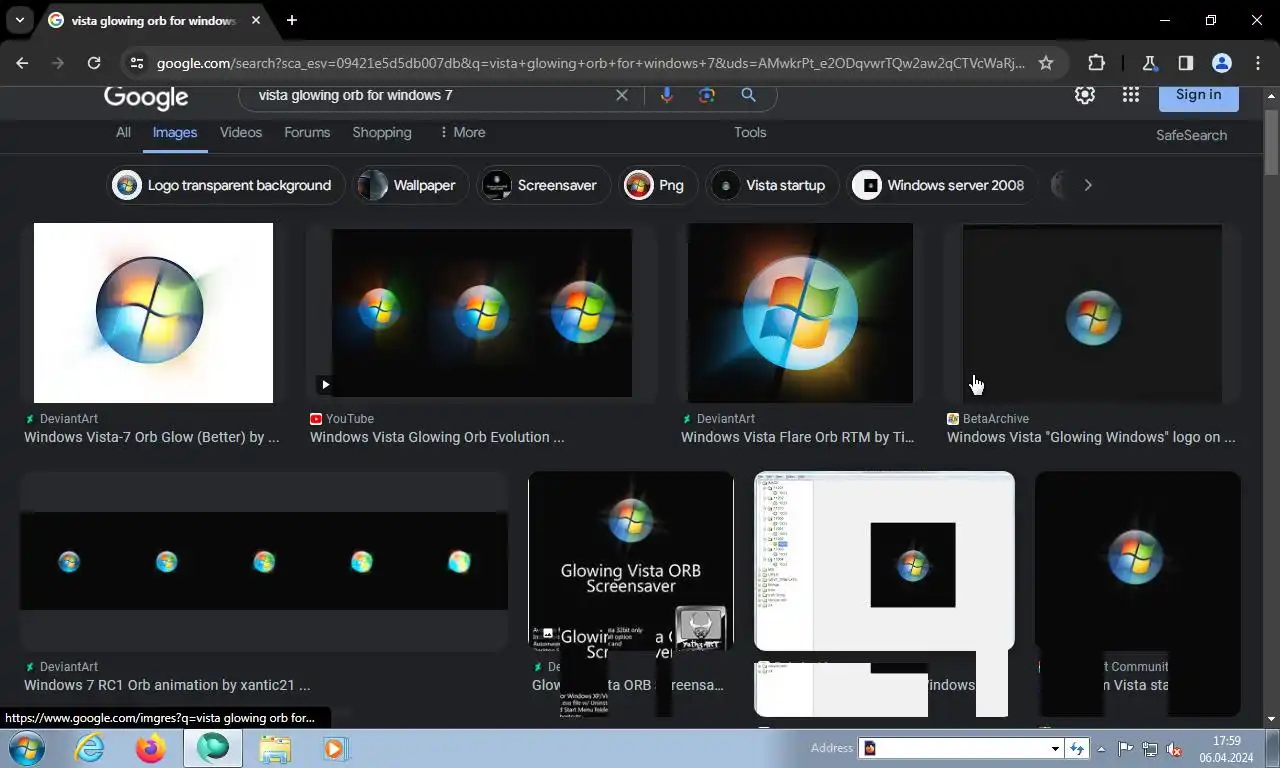Open the white-background glowing orb thumbnail
Image resolution: width=1280 pixels, height=768 pixels.
pyautogui.click(x=153, y=313)
